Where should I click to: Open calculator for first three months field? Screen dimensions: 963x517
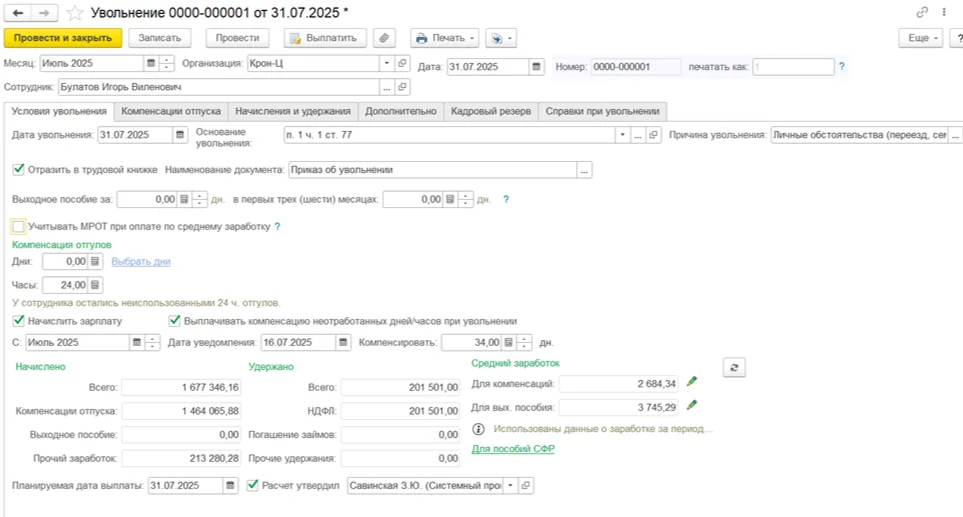[x=450, y=200]
